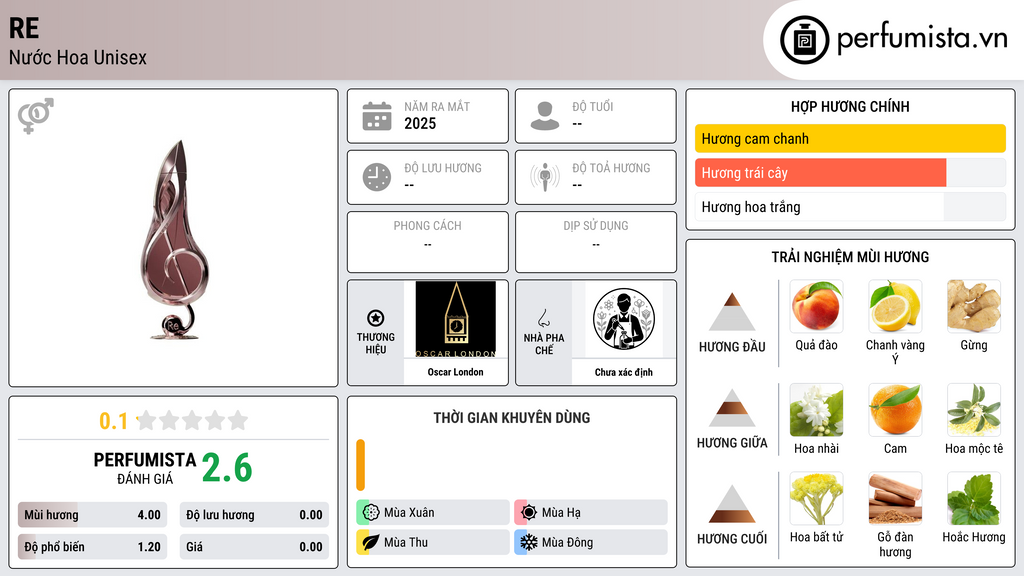Click the perfumista.vn bottle logo icon
The height and width of the screenshot is (576, 1024).
pyautogui.click(x=804, y=40)
